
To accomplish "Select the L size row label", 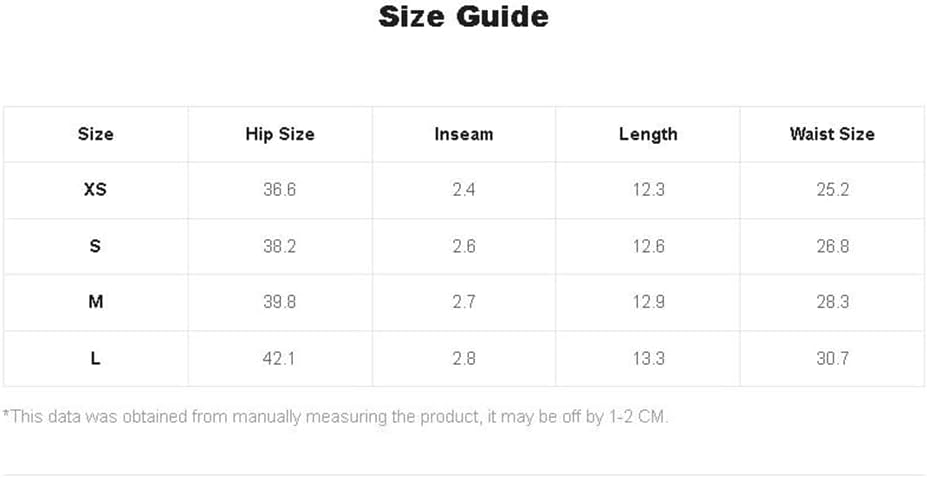I will click(x=95, y=359).
